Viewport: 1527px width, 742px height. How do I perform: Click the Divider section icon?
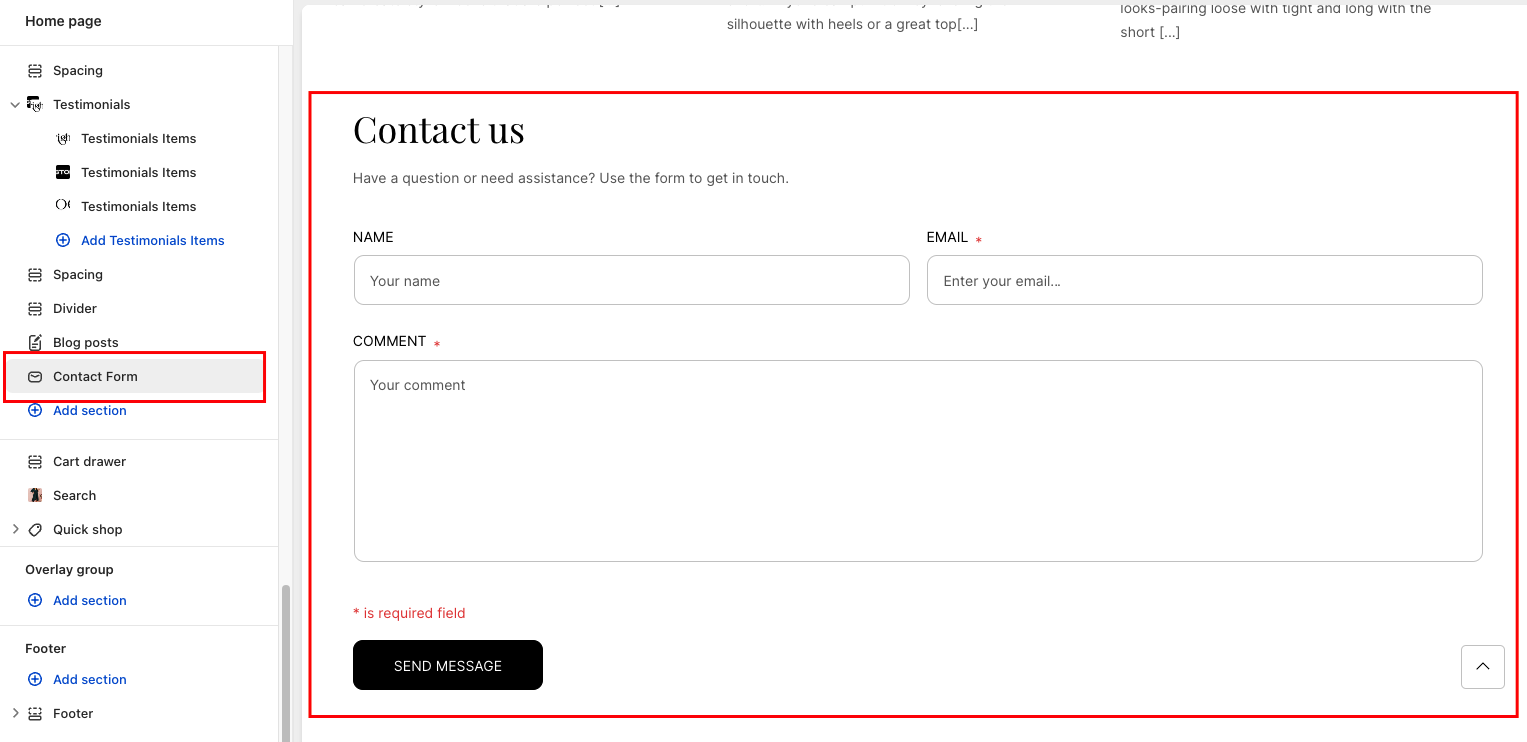[35, 309]
